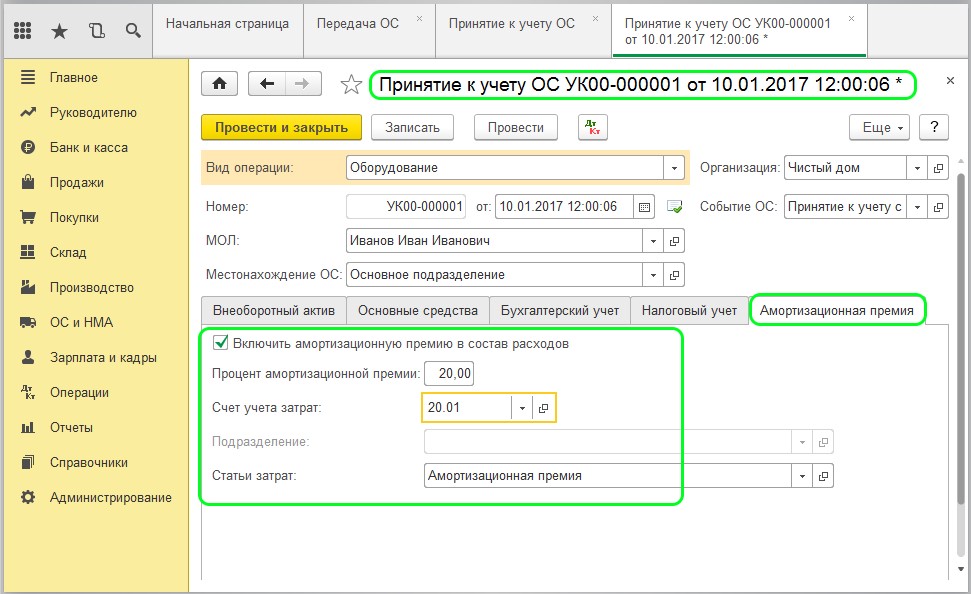The width and height of the screenshot is (971, 594).
Task: Click the Favorites star icon in top bar
Action: tap(59, 30)
